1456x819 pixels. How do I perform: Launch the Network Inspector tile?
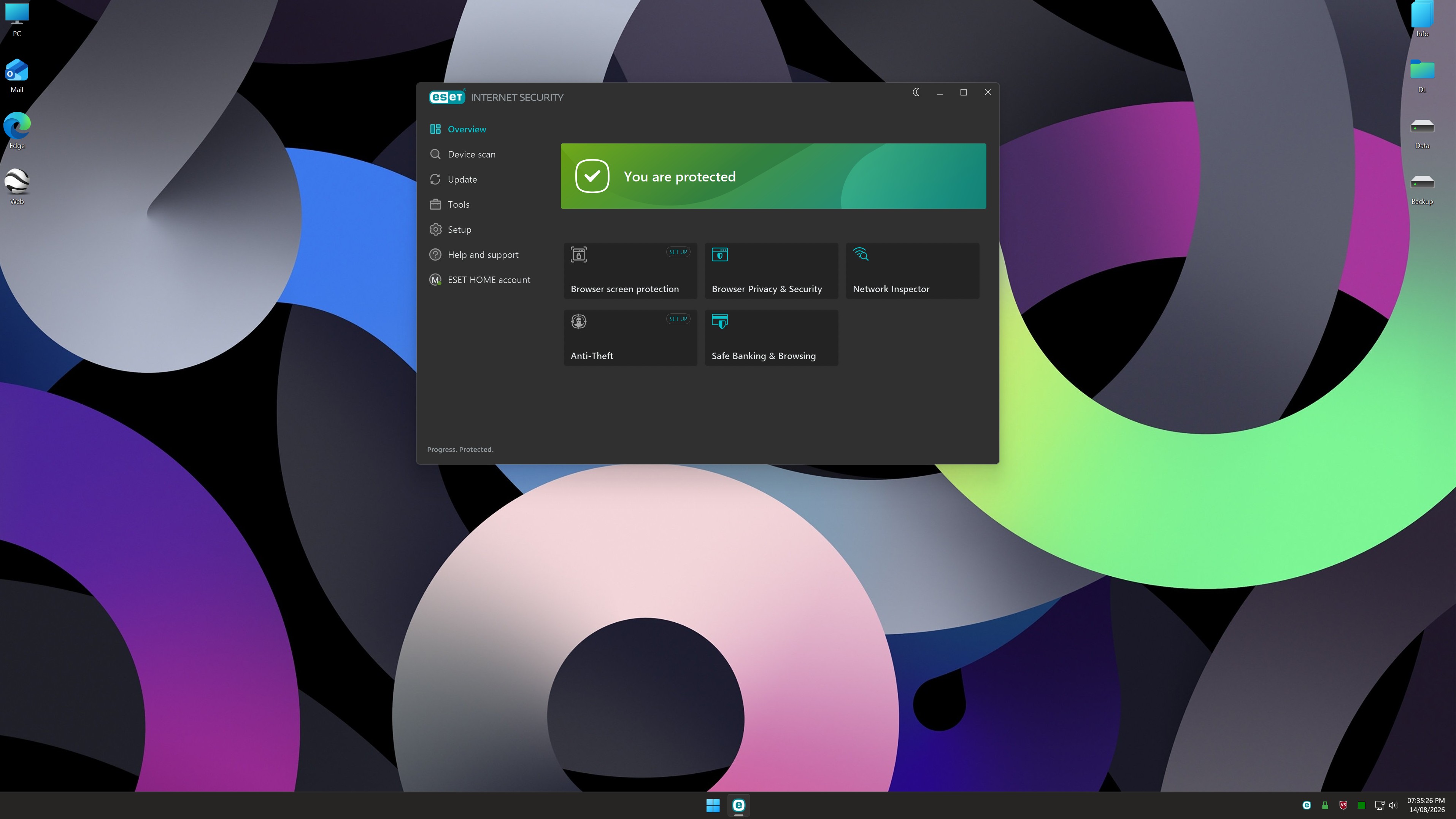[x=912, y=271]
